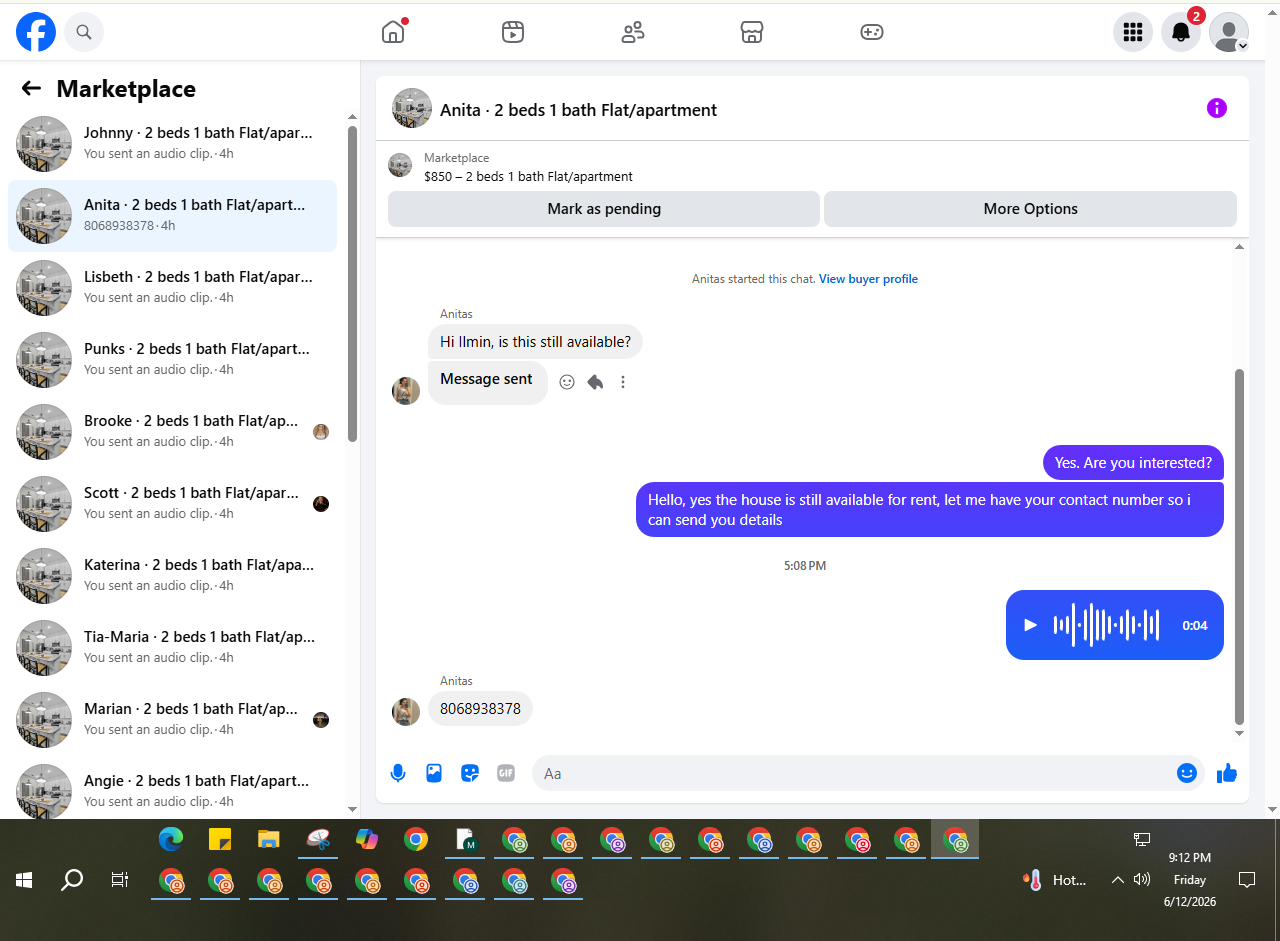The height and width of the screenshot is (941, 1280).
Task: Send a thumbs-up like
Action: (x=1227, y=773)
